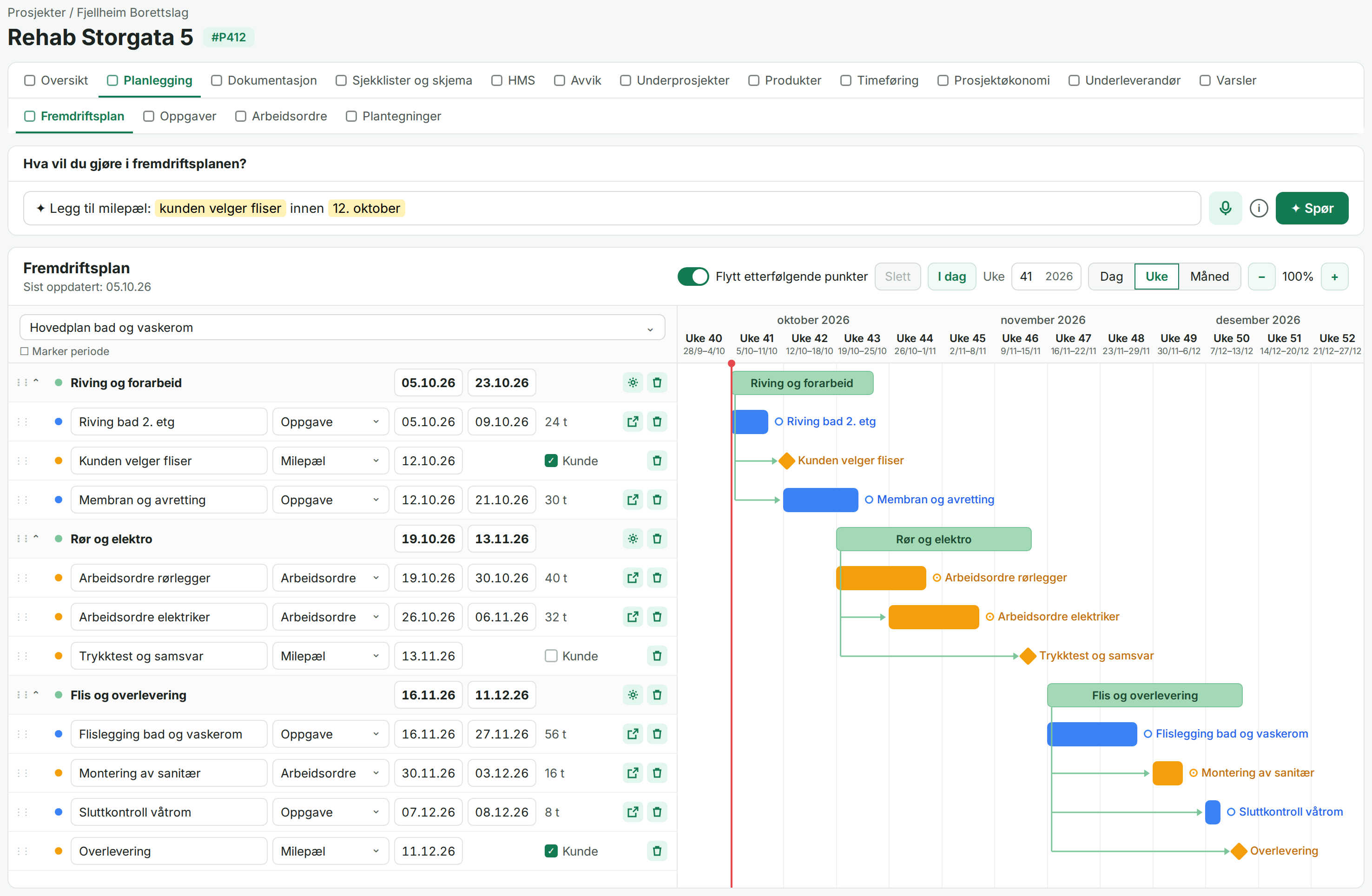Screen dimensions: 1372x896
Task: Delete the Kunden velger fliser milestone
Action: 657,461
